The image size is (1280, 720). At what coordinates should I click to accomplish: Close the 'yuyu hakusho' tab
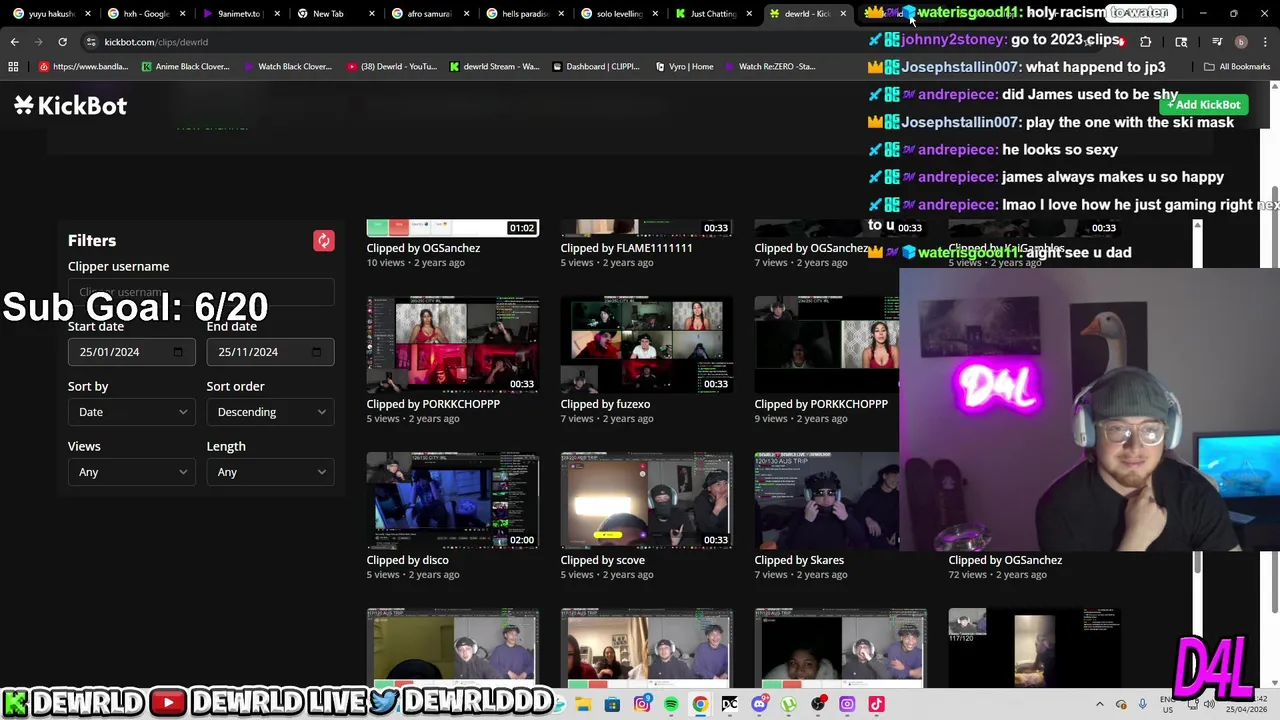click(88, 14)
